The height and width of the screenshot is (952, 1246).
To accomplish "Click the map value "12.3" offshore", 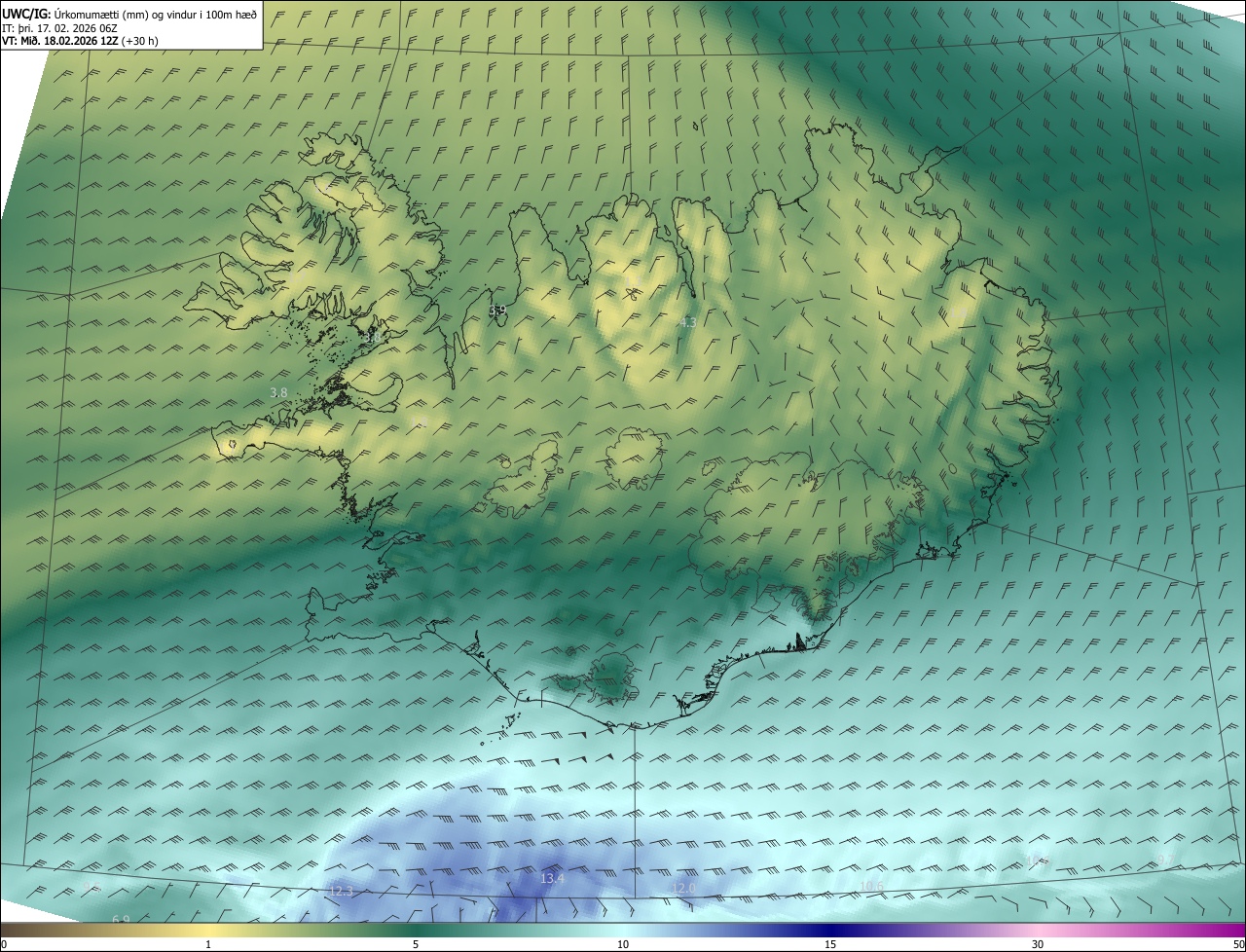I will pyautogui.click(x=341, y=891).
